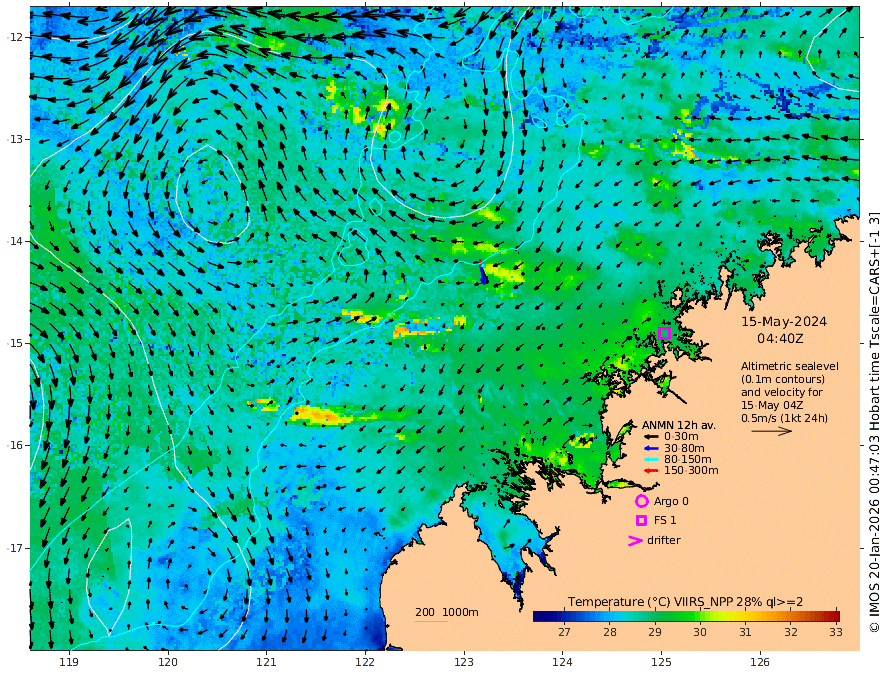Click colorbar tick label 32
The width and height of the screenshot is (880, 680).
click(x=791, y=632)
